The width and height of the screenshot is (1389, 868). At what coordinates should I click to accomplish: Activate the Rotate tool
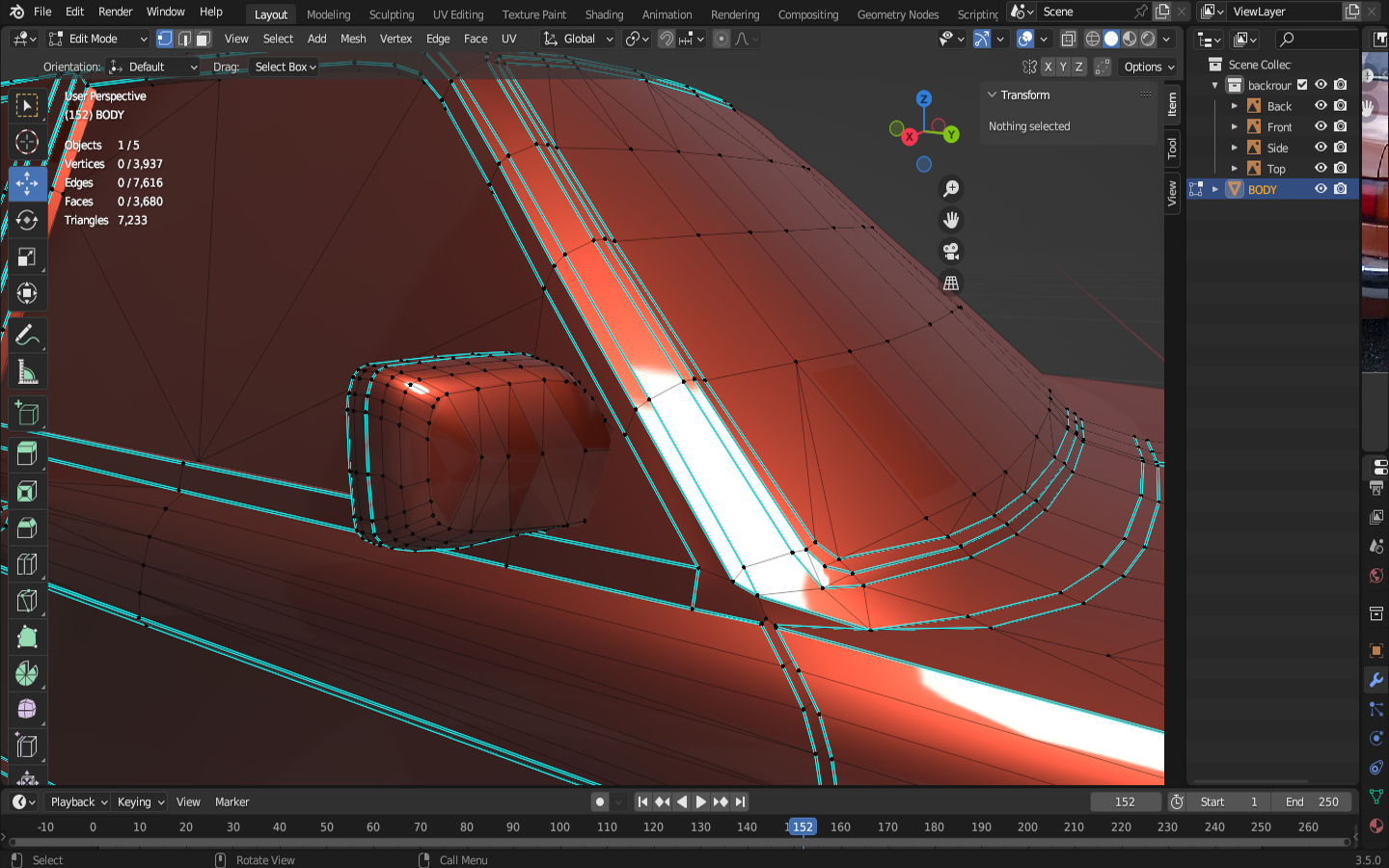coord(27,220)
